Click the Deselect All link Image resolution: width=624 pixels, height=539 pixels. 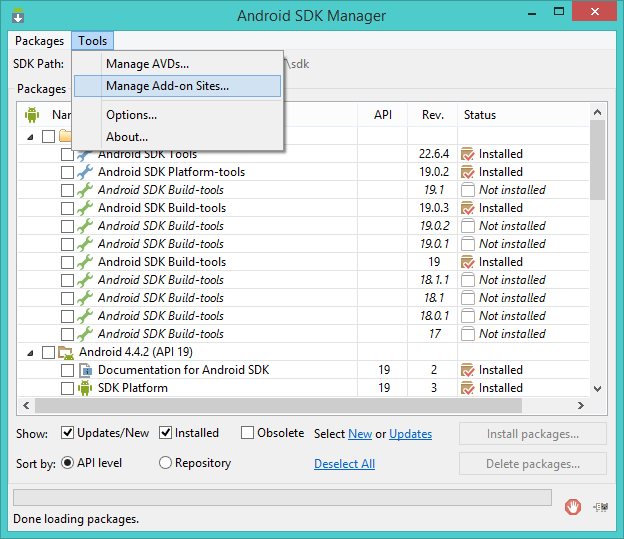pos(345,464)
